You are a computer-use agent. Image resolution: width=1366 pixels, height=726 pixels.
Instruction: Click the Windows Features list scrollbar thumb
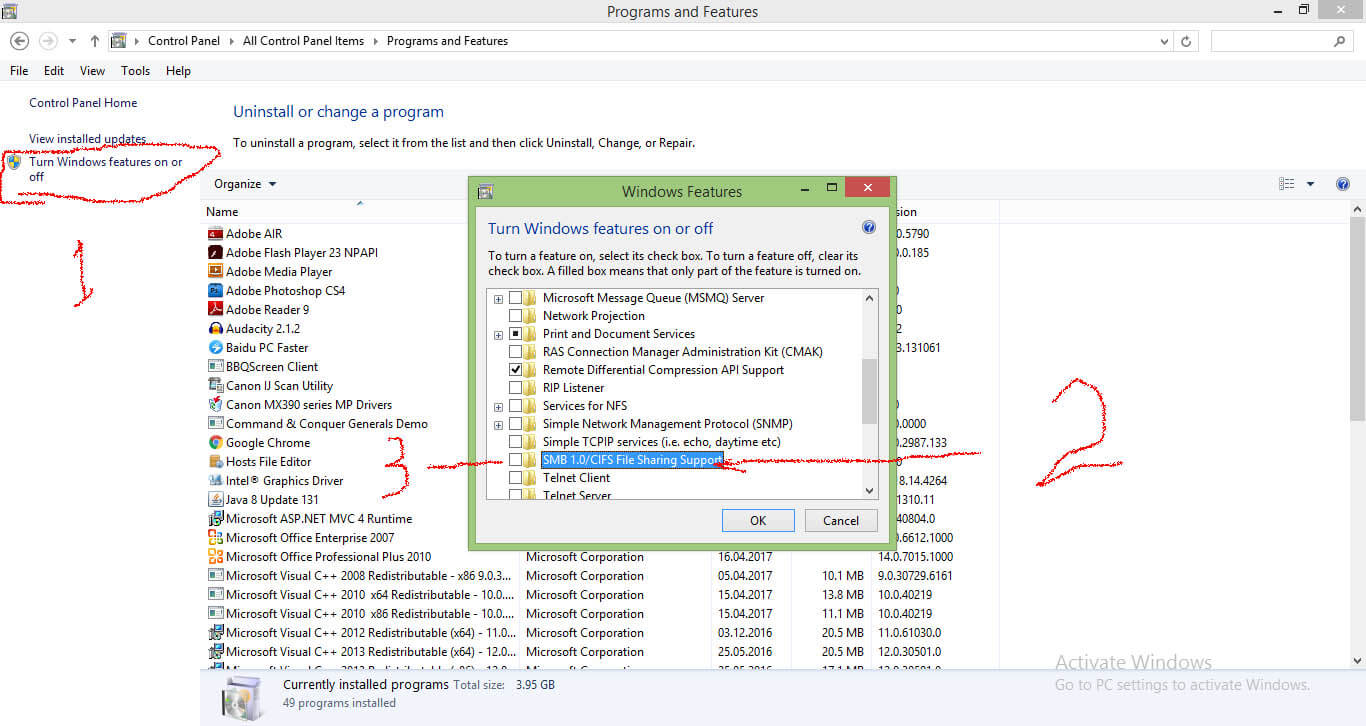pyautogui.click(x=869, y=391)
